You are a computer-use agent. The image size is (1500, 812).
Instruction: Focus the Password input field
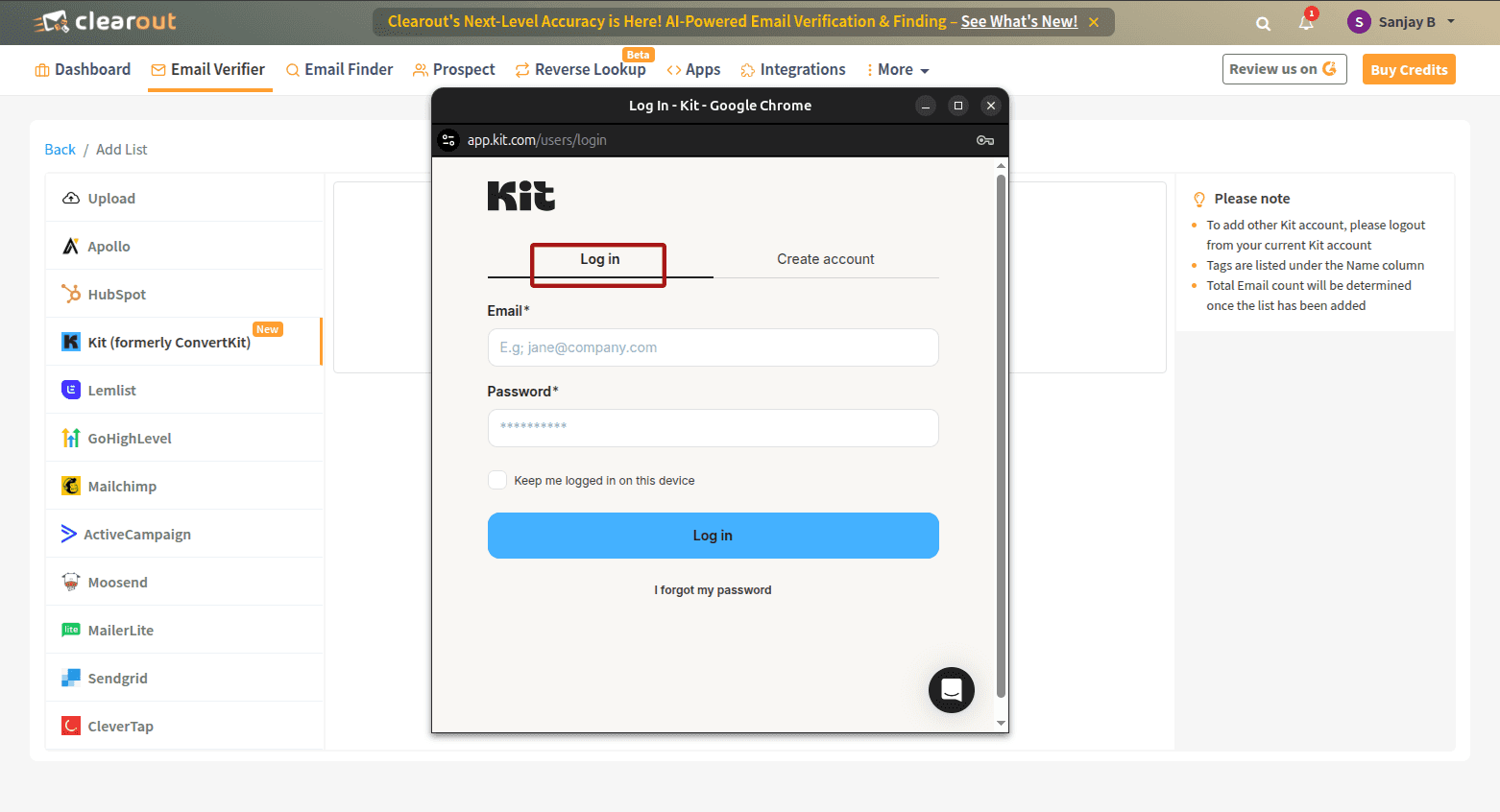(x=714, y=428)
